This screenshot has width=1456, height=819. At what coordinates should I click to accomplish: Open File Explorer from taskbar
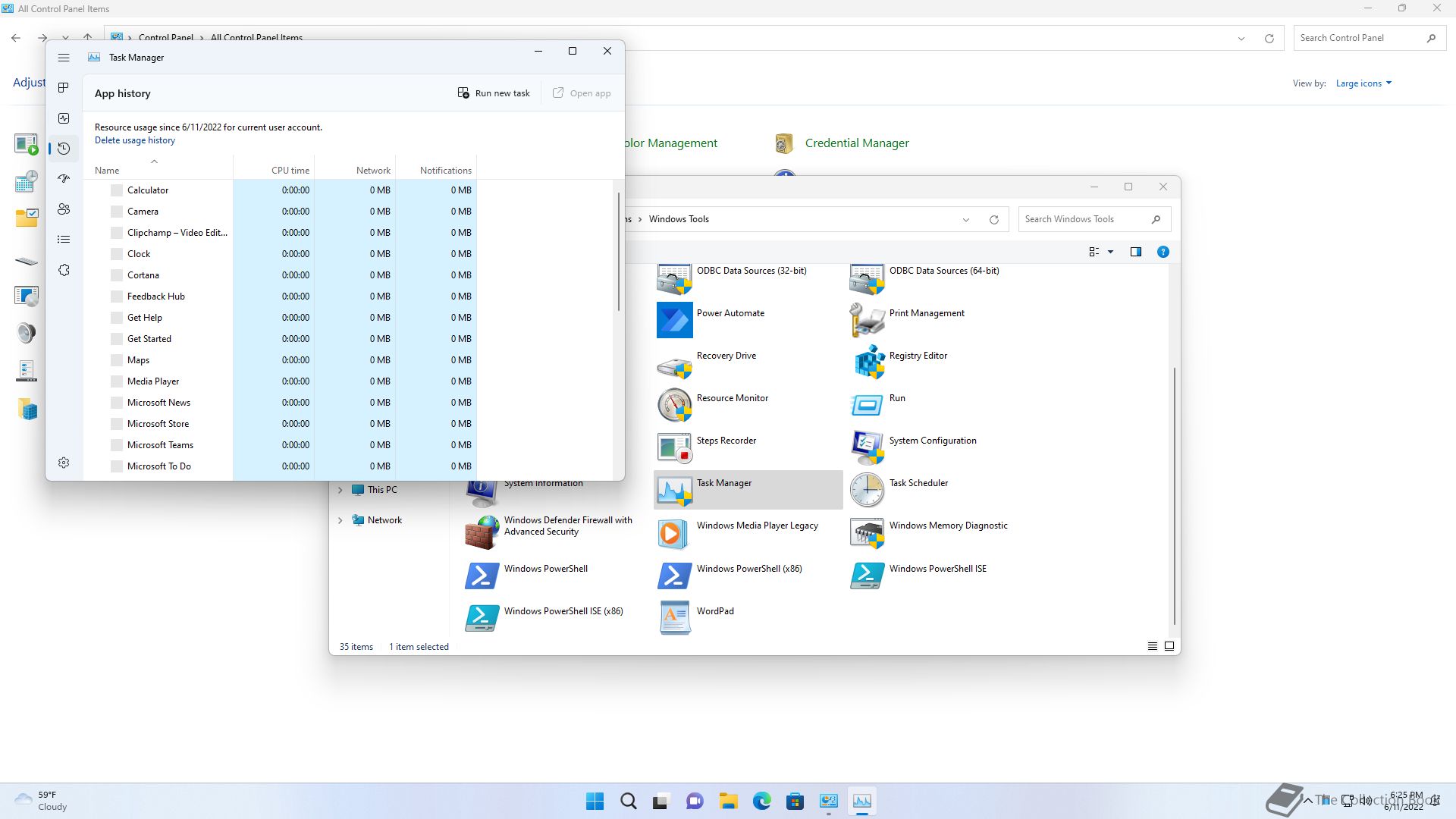(x=729, y=801)
